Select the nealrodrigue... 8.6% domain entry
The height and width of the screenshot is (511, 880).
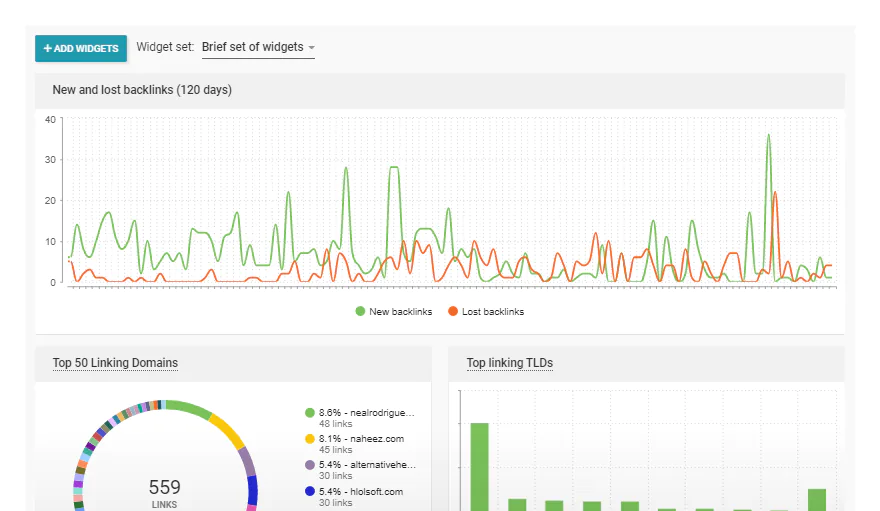pyautogui.click(x=360, y=418)
